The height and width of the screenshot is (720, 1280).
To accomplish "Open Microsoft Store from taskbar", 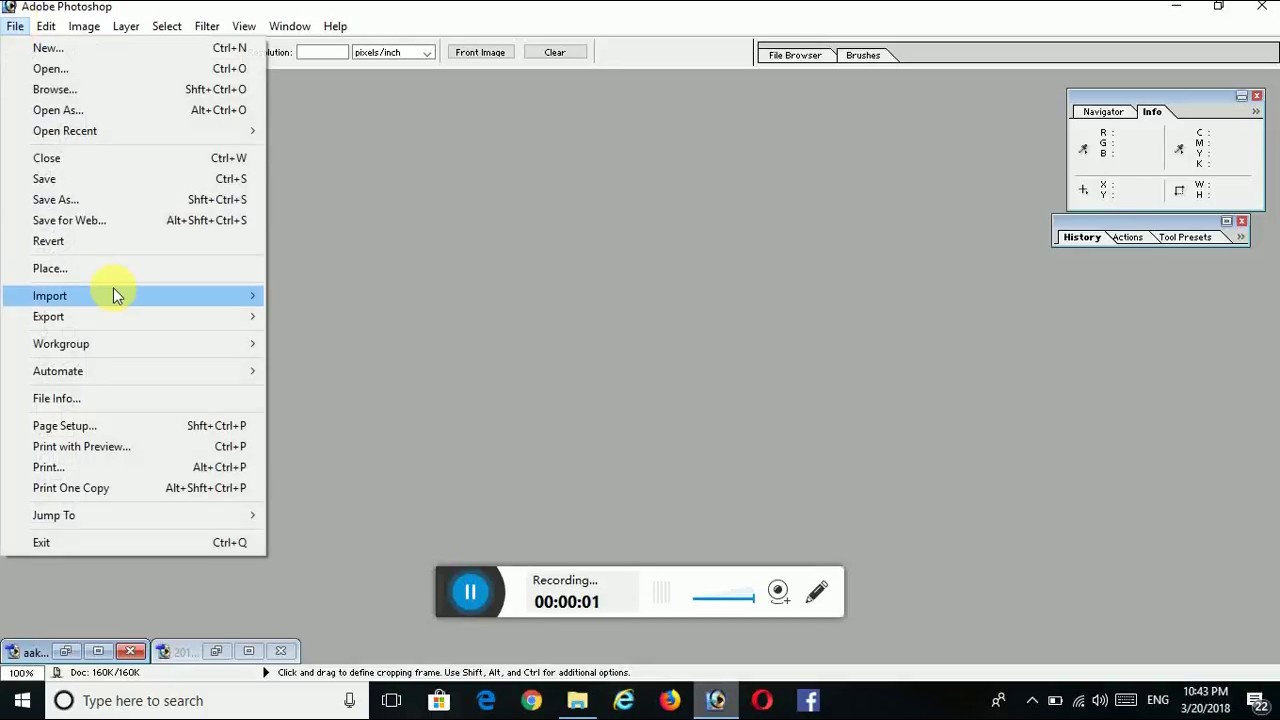I will pos(439,701).
